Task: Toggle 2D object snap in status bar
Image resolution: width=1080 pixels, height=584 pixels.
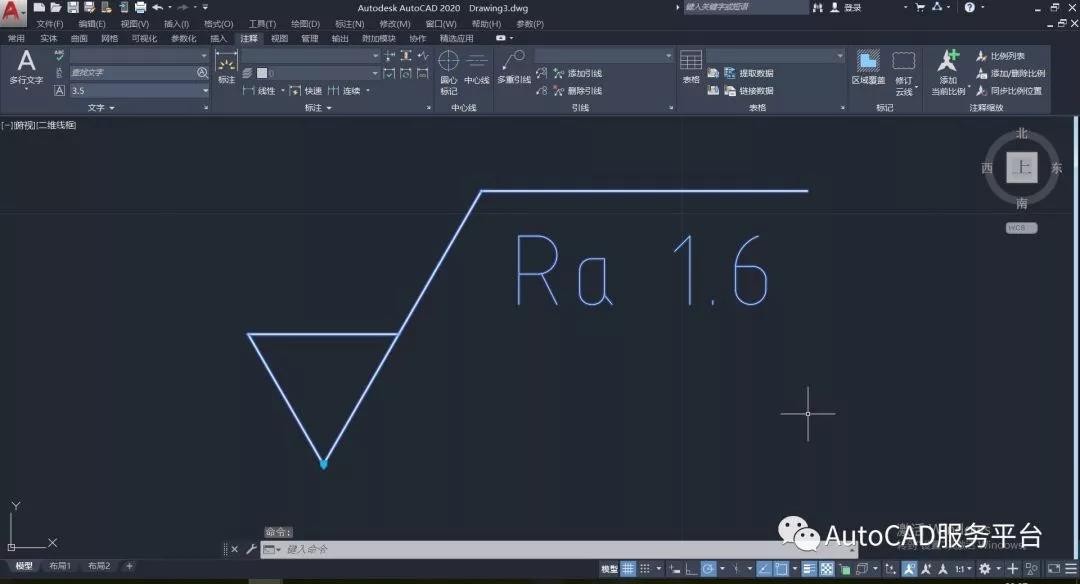Action: click(x=781, y=568)
